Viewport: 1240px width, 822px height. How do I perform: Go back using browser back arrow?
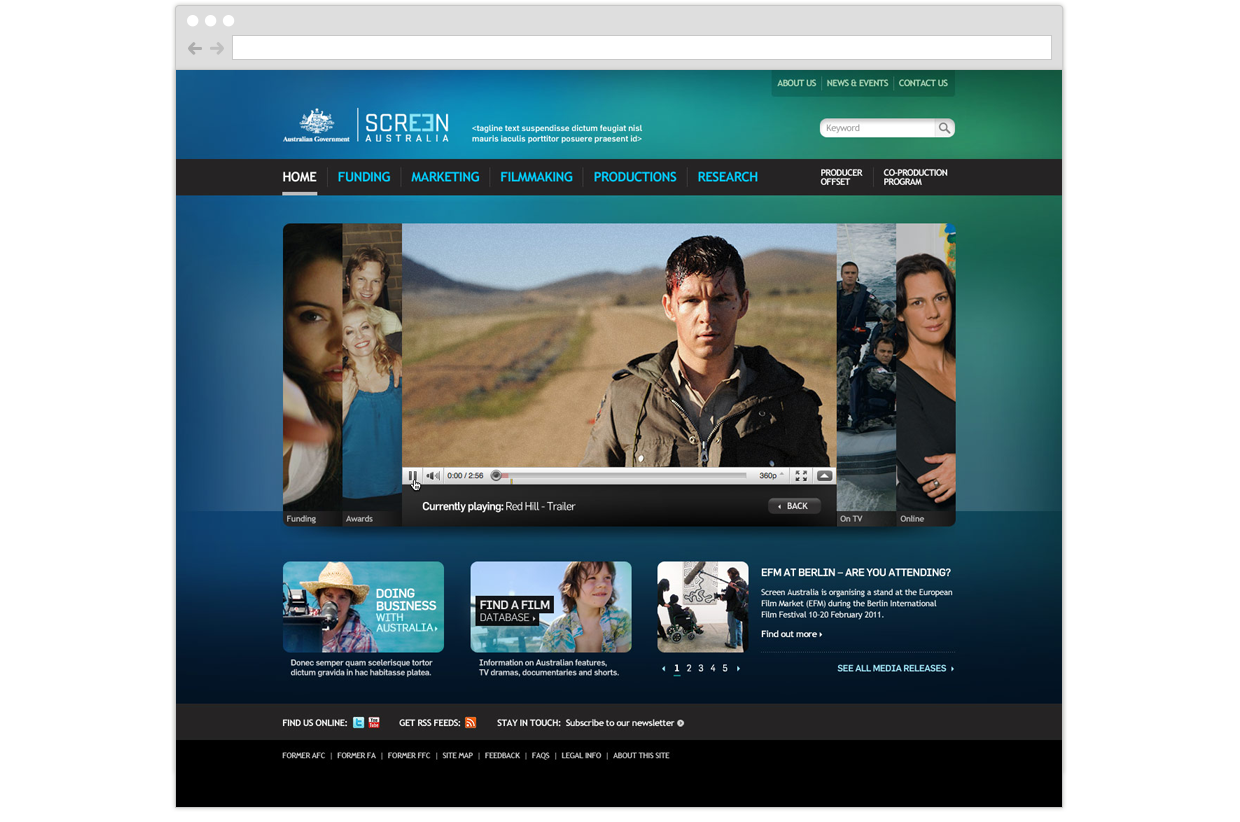point(195,48)
